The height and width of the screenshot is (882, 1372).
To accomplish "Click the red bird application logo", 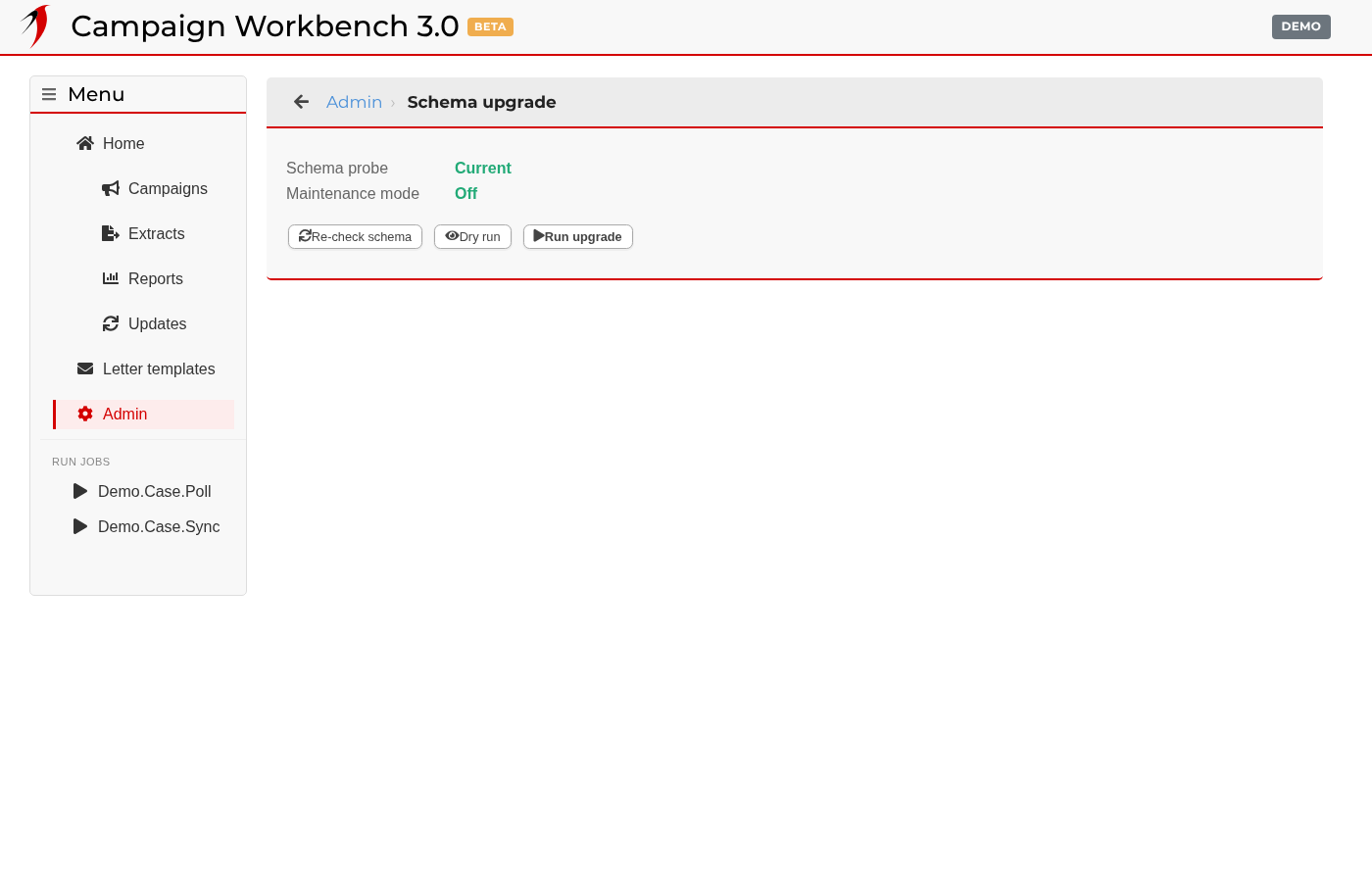I will coord(35,26).
